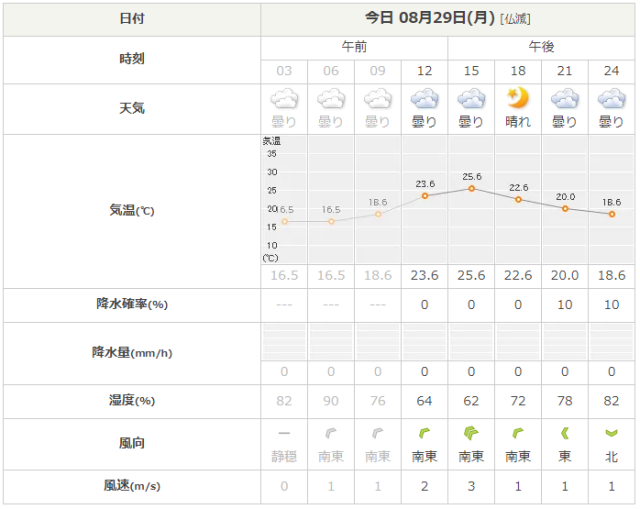Viewport: 640px width, 509px height.
Task: Click the humidity value 72
Action: [518, 401]
